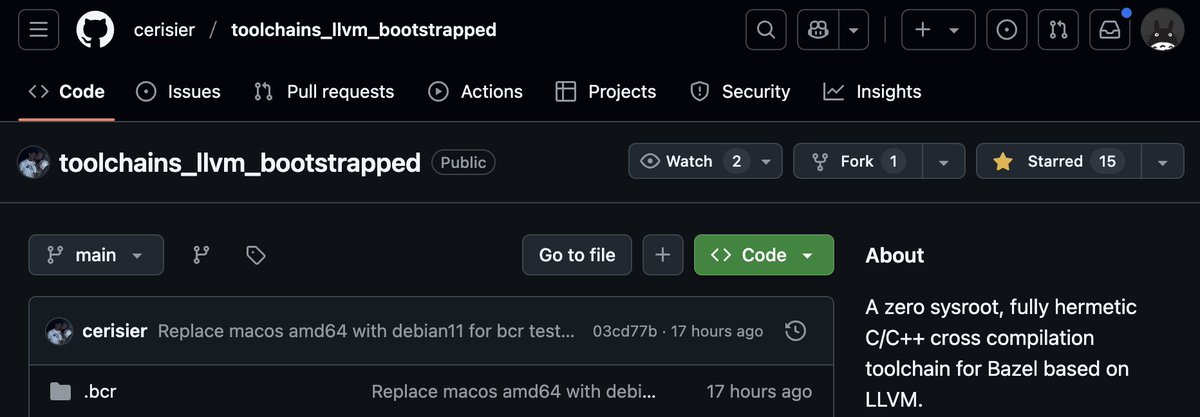Open the .bcr folder
Viewport: 1200px width, 417px height.
101,392
